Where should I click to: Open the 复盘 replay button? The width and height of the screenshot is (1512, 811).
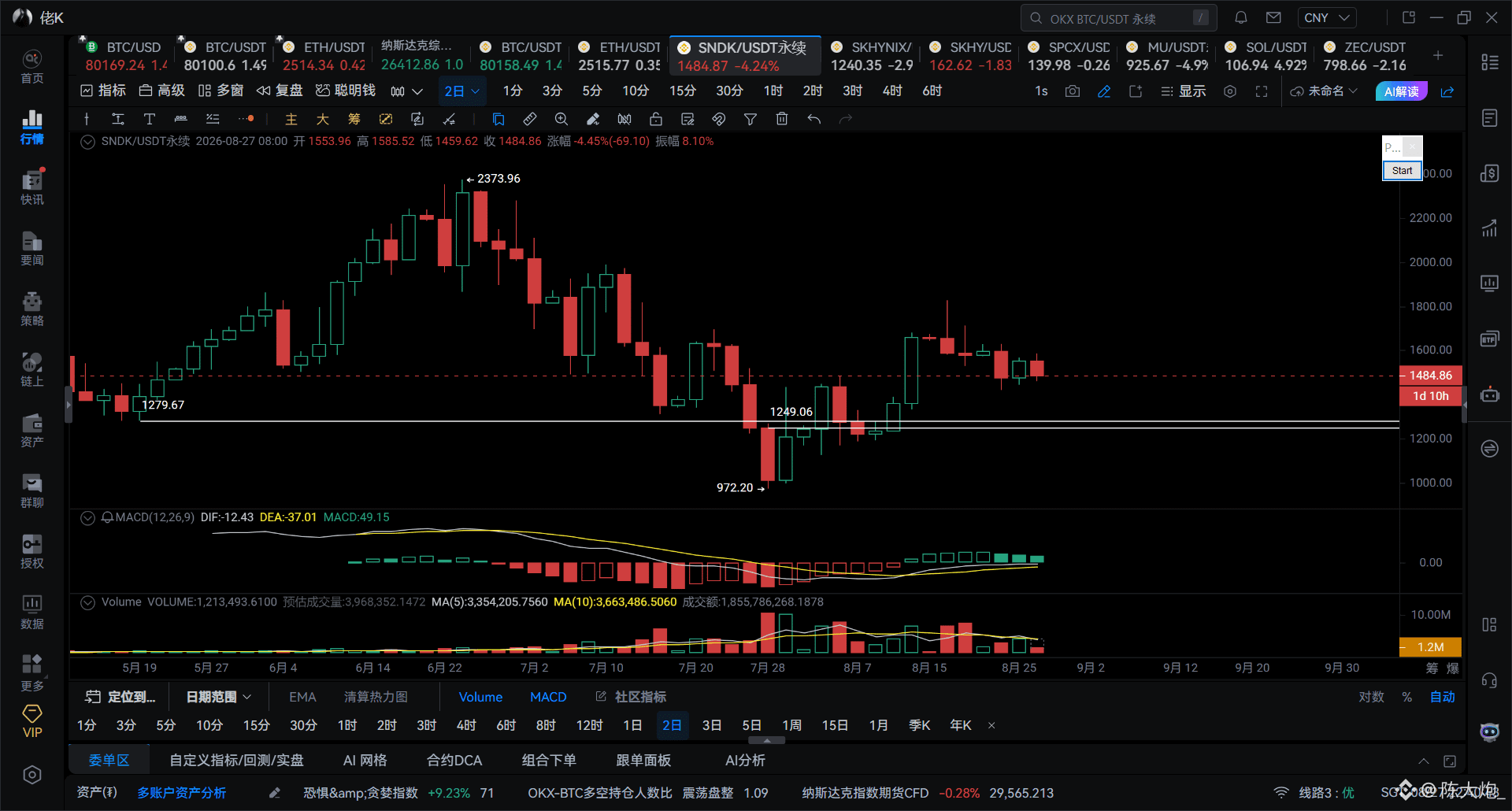(x=280, y=91)
